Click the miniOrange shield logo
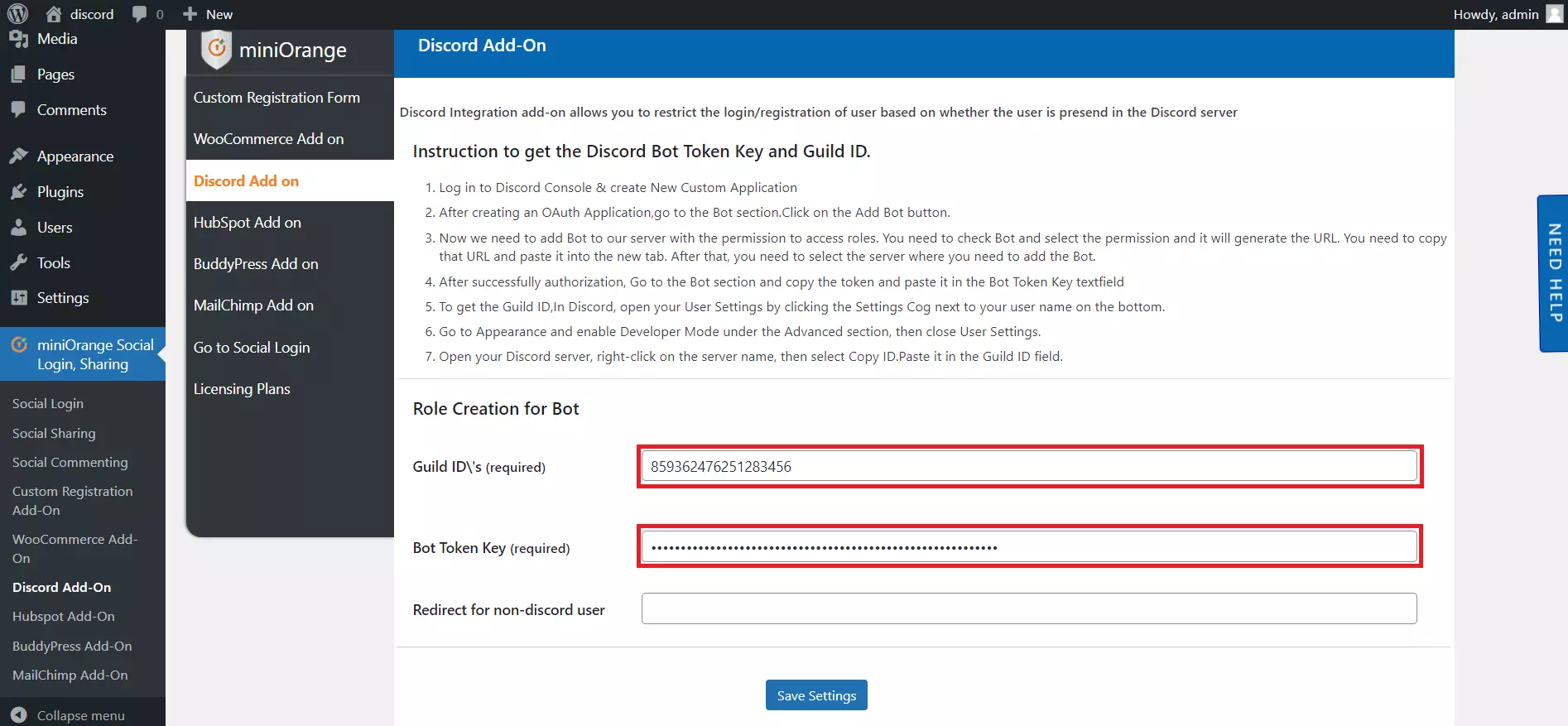The height and width of the screenshot is (726, 1568). [216, 50]
